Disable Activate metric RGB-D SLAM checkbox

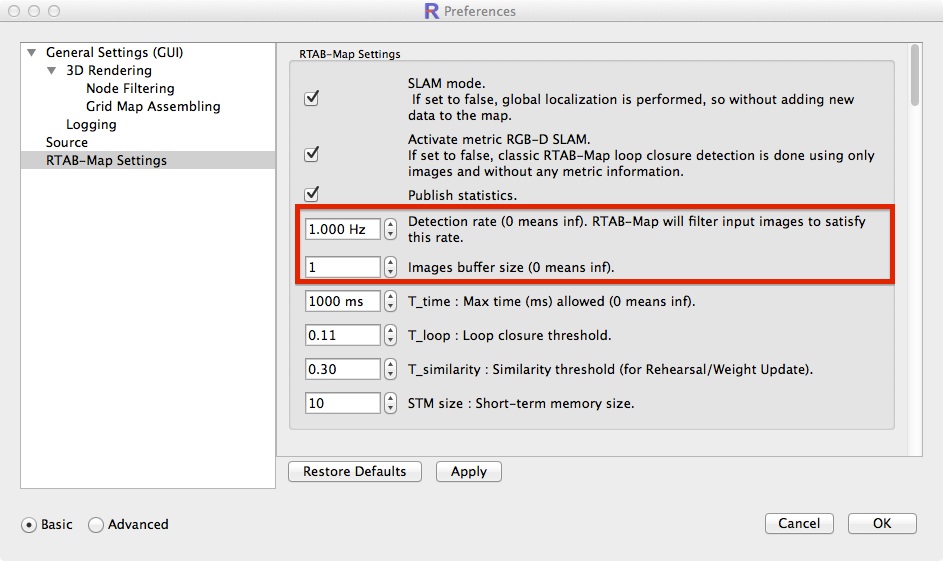coord(311,154)
